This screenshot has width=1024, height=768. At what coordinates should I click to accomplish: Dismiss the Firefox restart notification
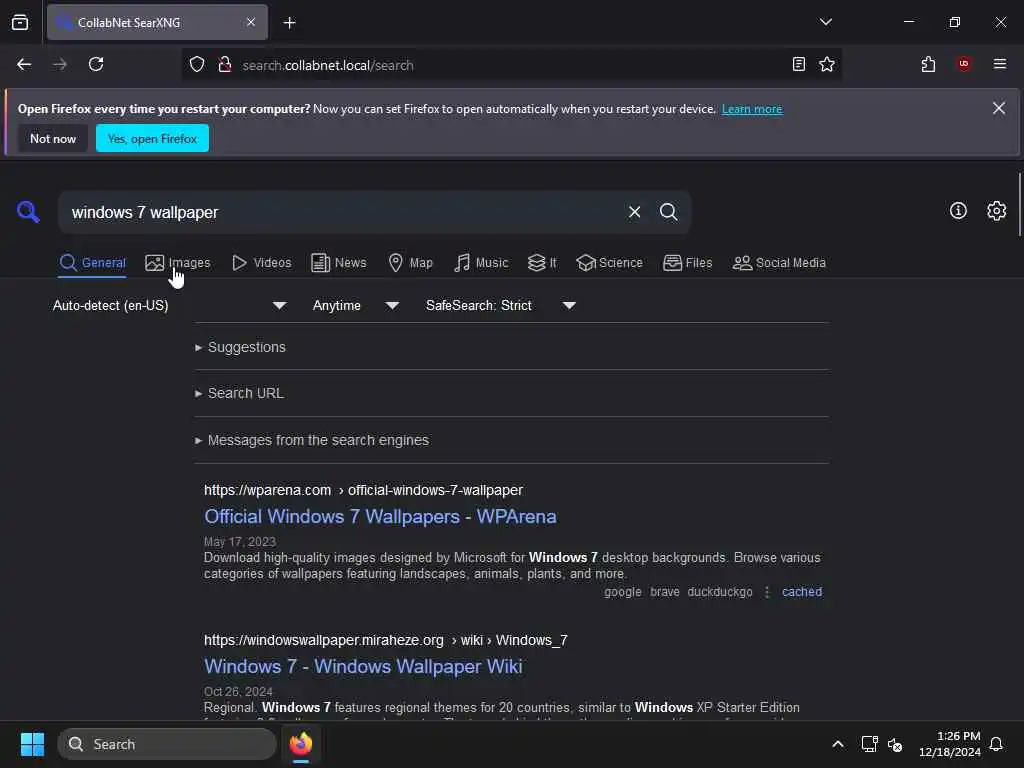point(999,108)
